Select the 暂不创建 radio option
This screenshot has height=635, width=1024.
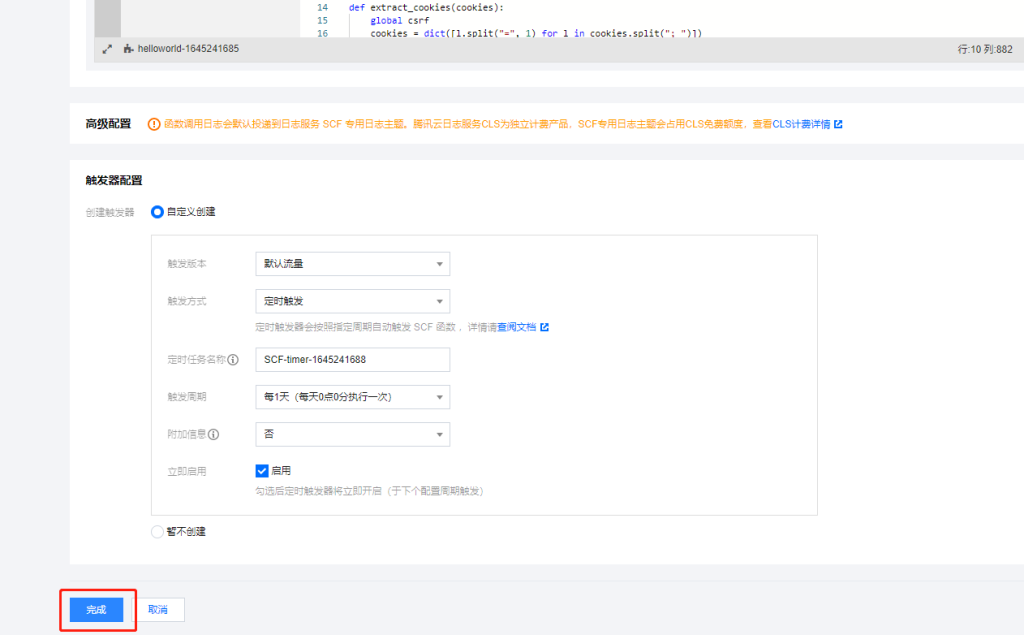pyautogui.click(x=157, y=532)
